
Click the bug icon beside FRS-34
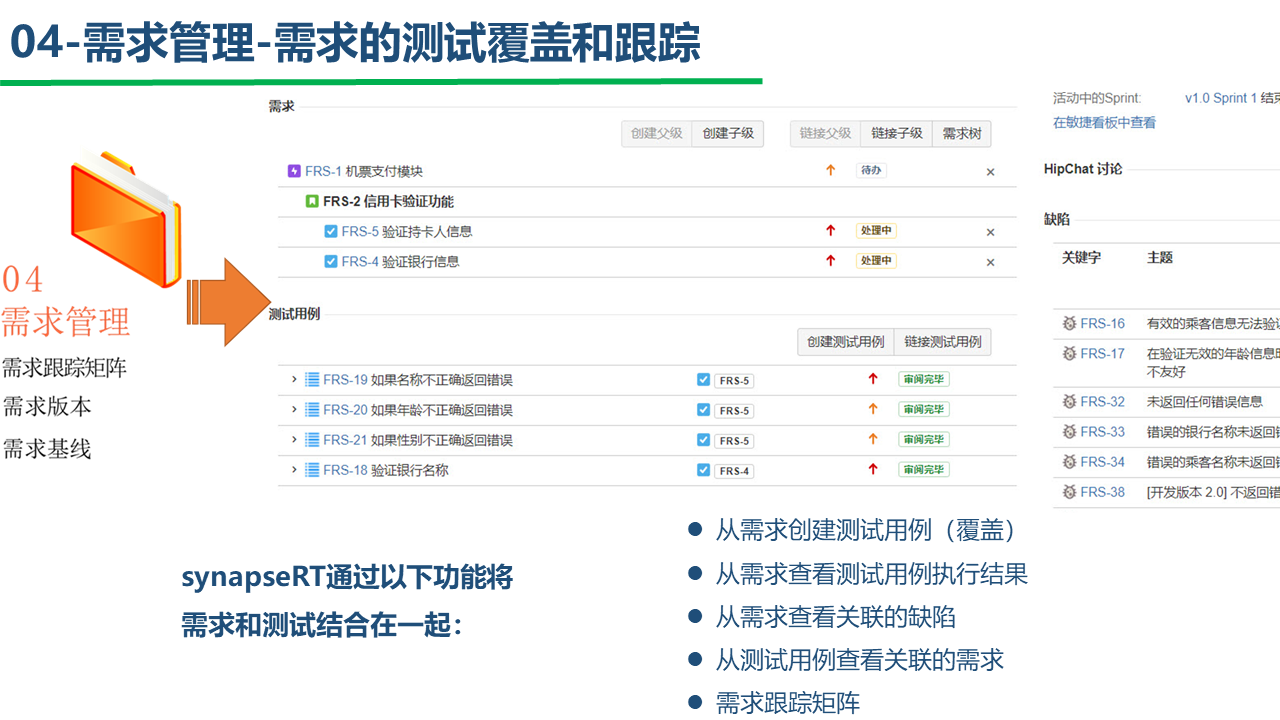pyautogui.click(x=1069, y=461)
